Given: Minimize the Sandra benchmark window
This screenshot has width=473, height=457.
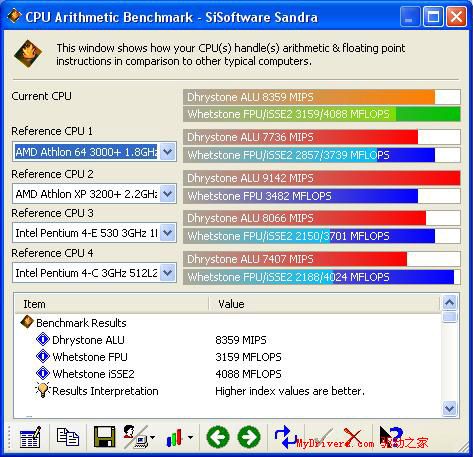Looking at the screenshot, I should (410, 16).
